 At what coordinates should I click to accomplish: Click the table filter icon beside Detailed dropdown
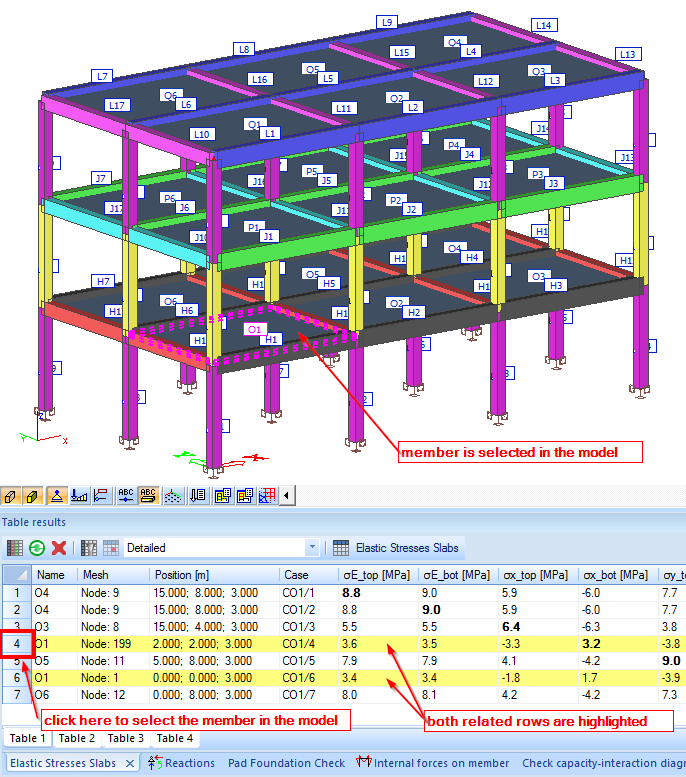[88, 548]
